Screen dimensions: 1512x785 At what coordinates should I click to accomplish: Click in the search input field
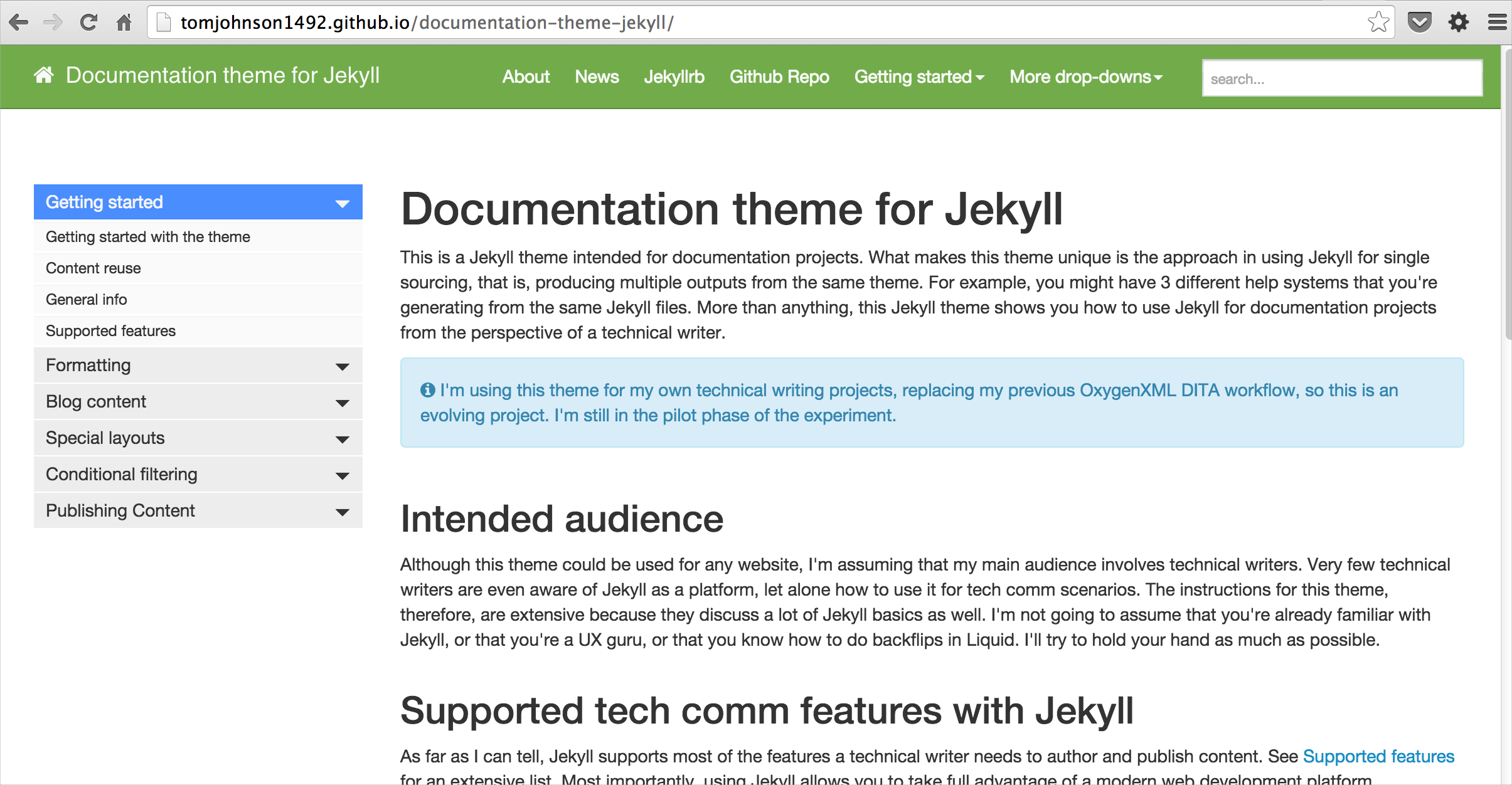coord(1342,79)
